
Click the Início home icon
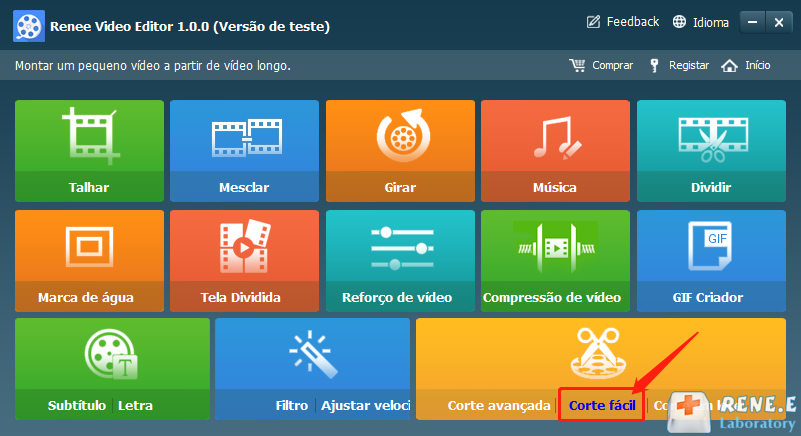[x=729, y=65]
